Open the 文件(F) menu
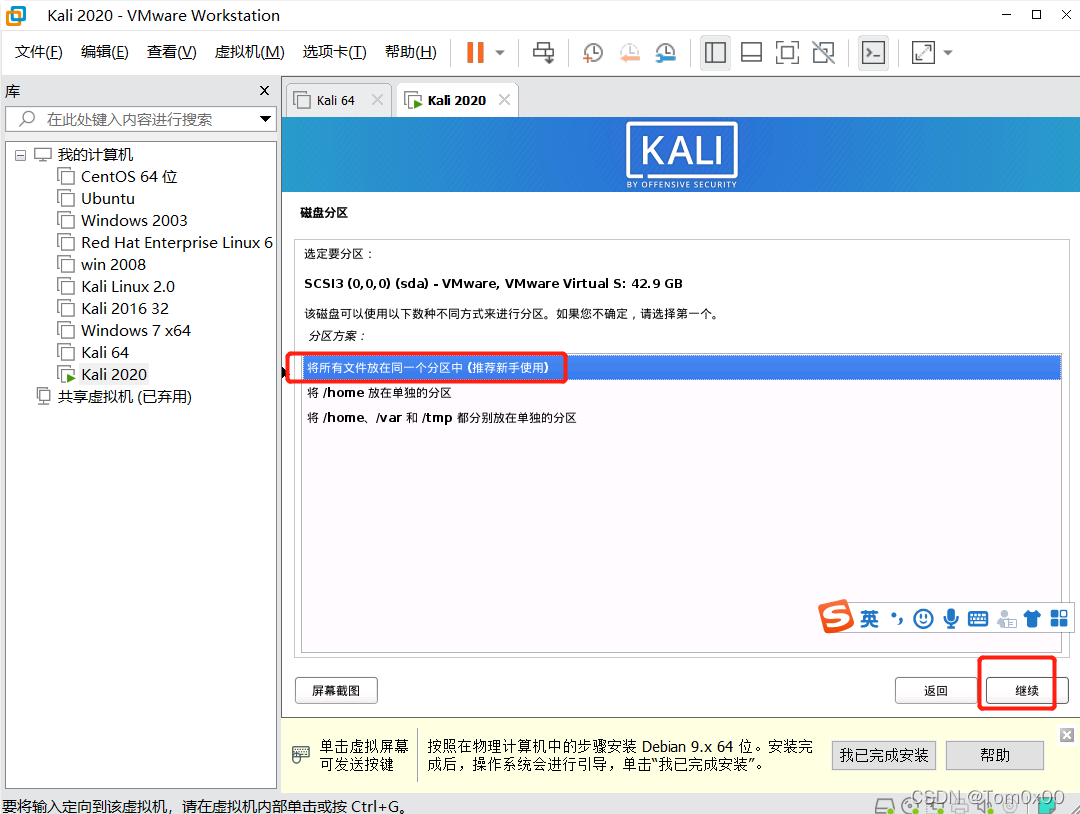The width and height of the screenshot is (1080, 814). pos(39,52)
